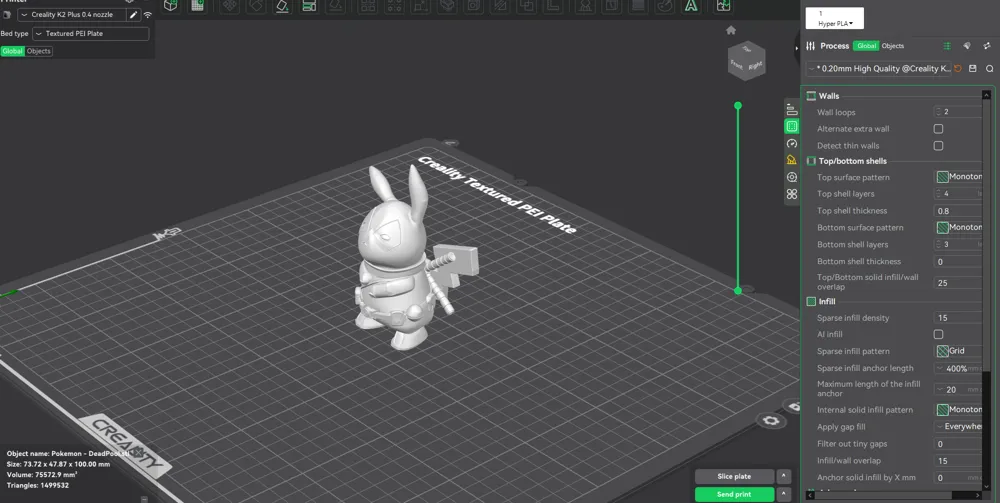The width and height of the screenshot is (1000, 503).
Task: Click the Process sliders icon
Action: click(x=811, y=46)
